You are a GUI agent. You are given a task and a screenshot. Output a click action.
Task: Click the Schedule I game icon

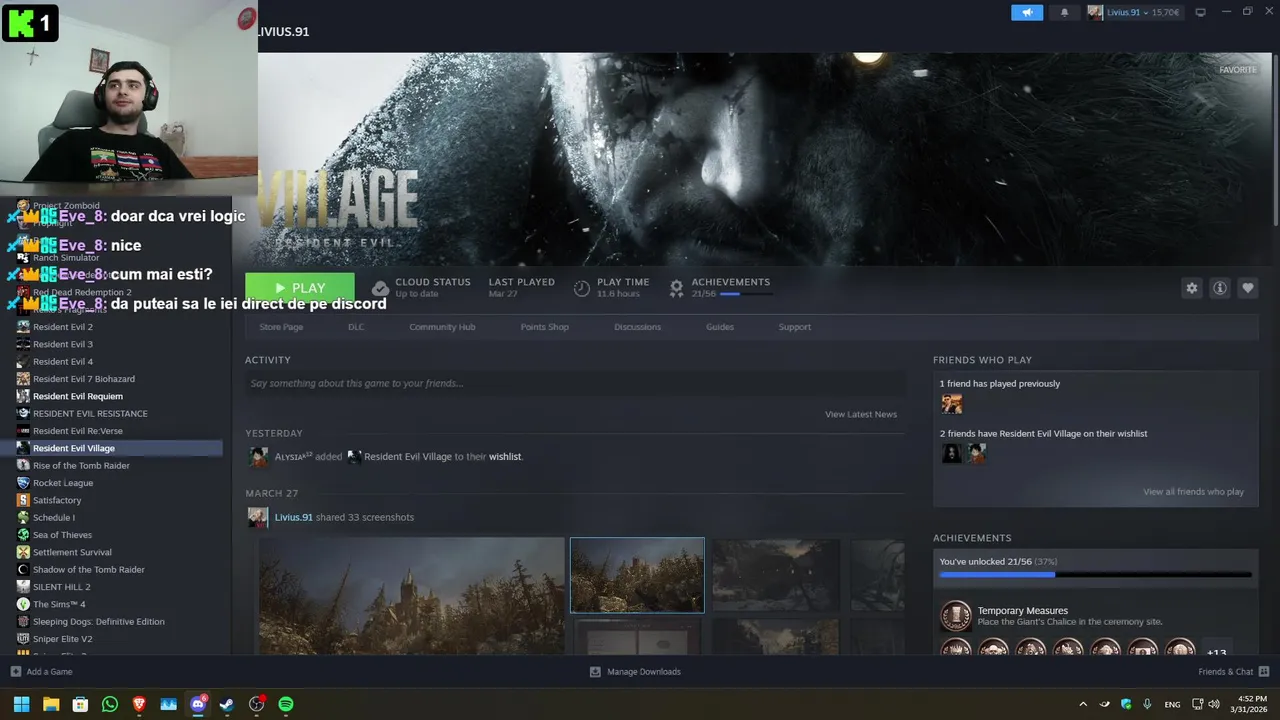(x=23, y=517)
